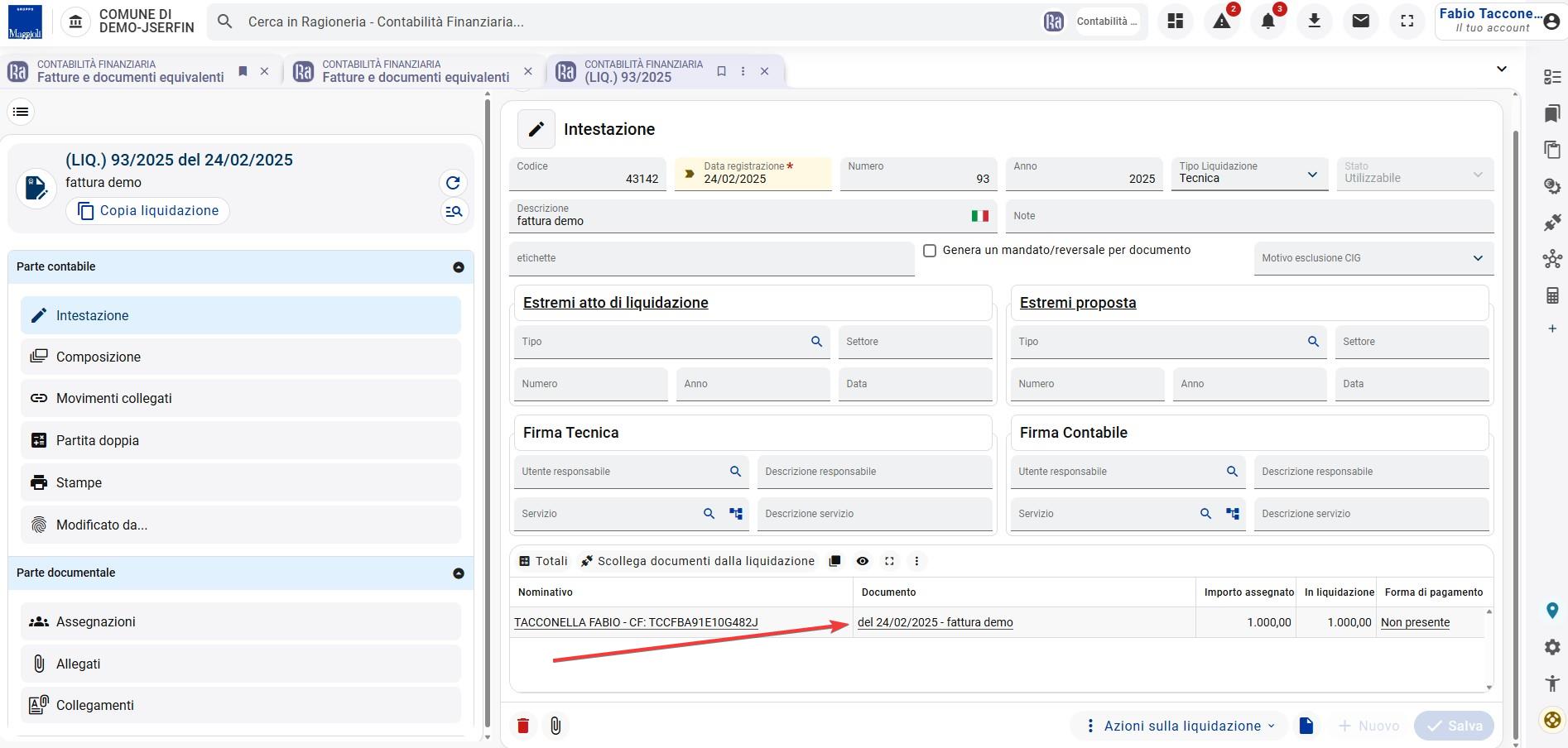Click Scollega documenti dalla liquidazione
1568x748 pixels.
click(697, 561)
